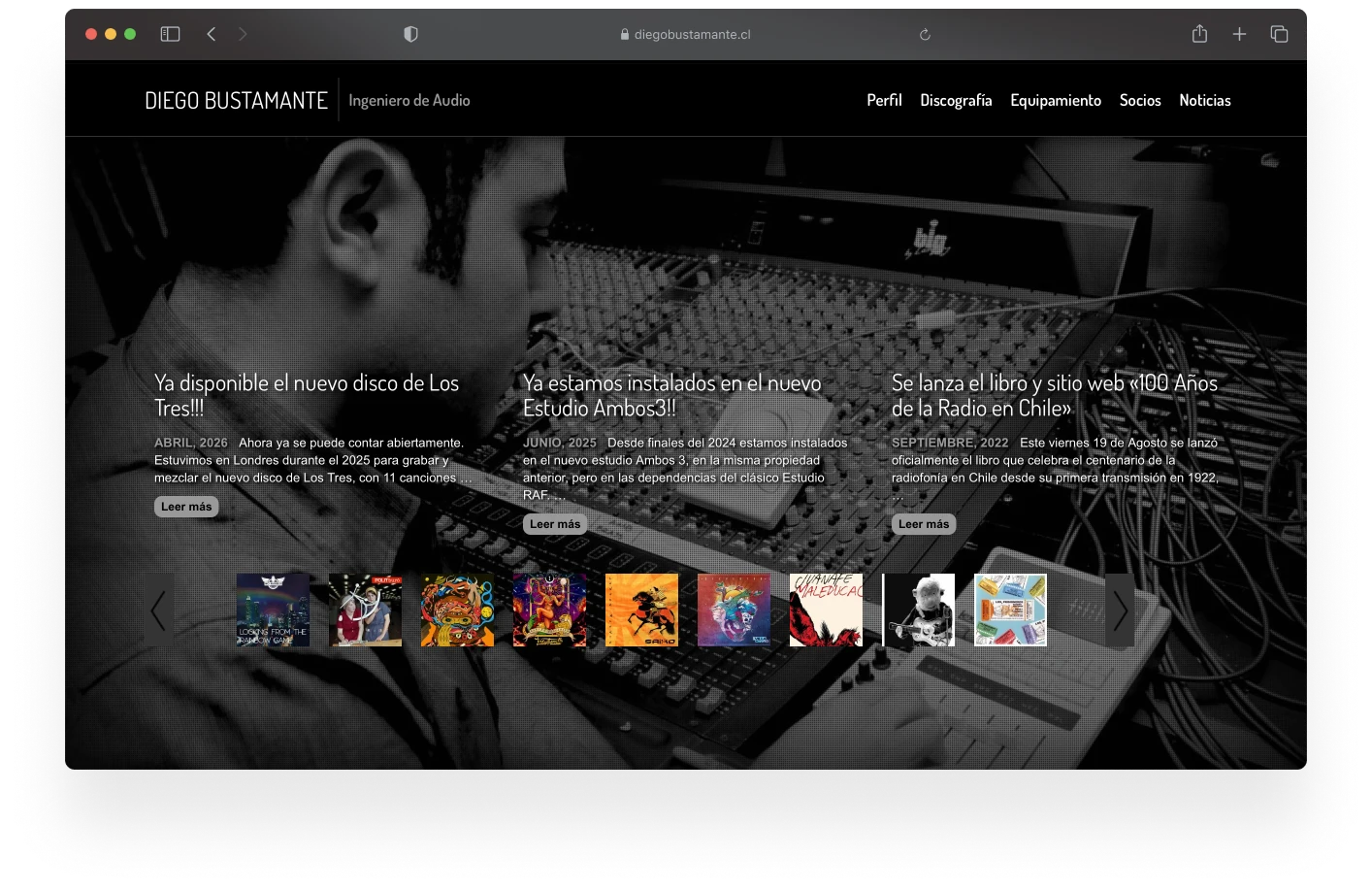Open the album cover with two people in red

[365, 610]
